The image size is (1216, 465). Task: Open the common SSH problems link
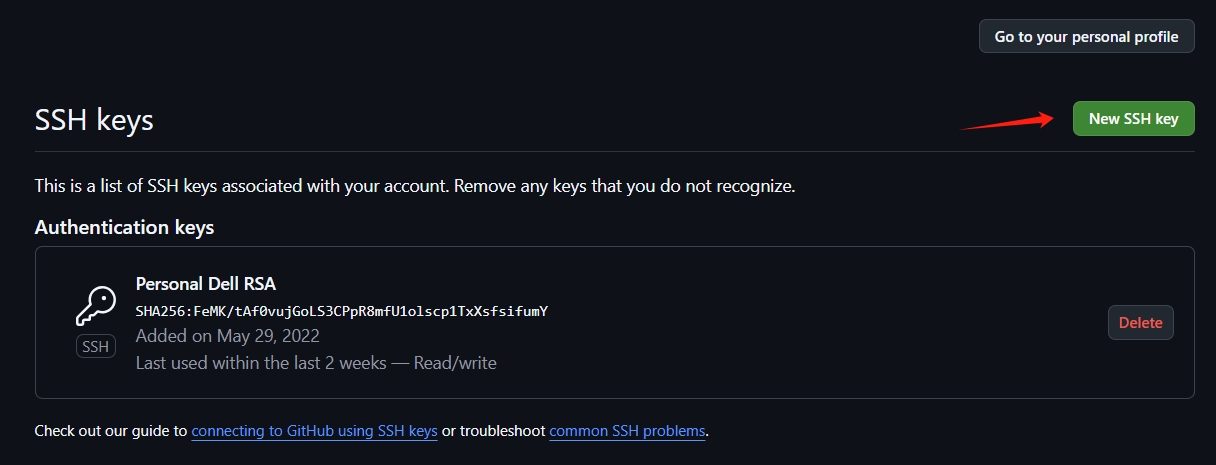(627, 432)
